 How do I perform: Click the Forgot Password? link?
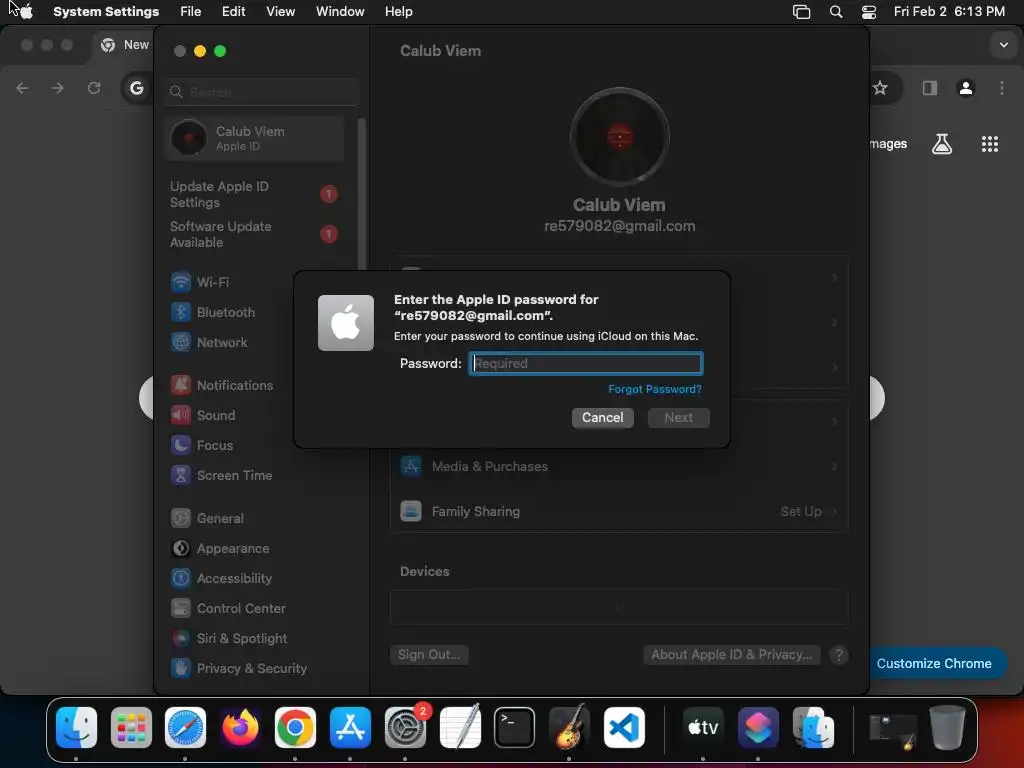click(x=654, y=389)
